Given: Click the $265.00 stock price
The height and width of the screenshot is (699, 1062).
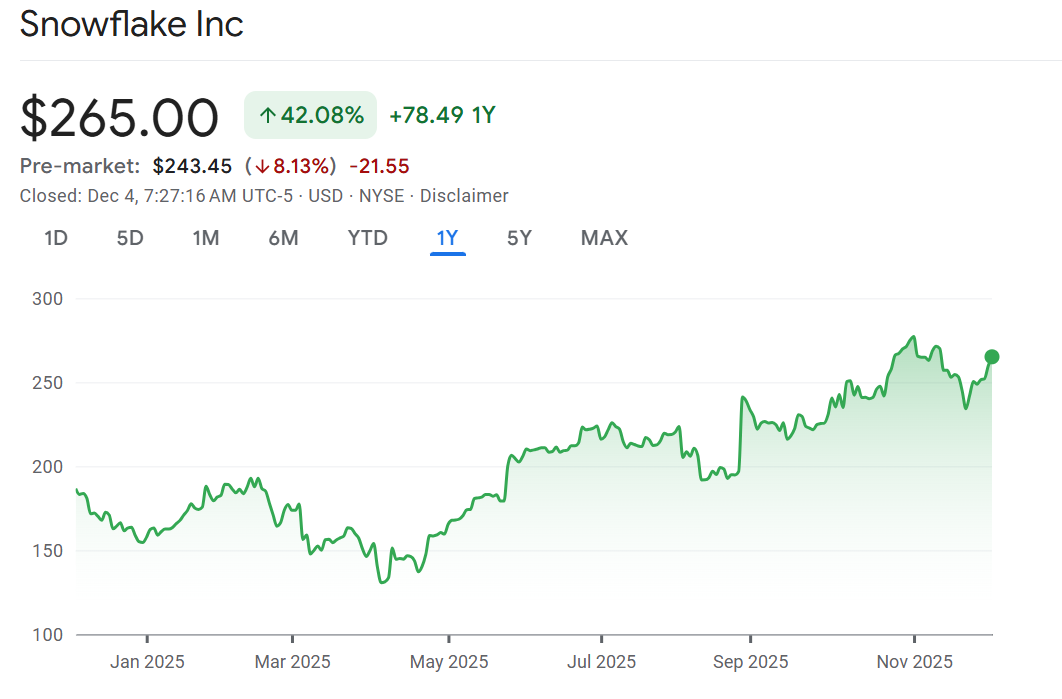Looking at the screenshot, I should coord(119,118).
